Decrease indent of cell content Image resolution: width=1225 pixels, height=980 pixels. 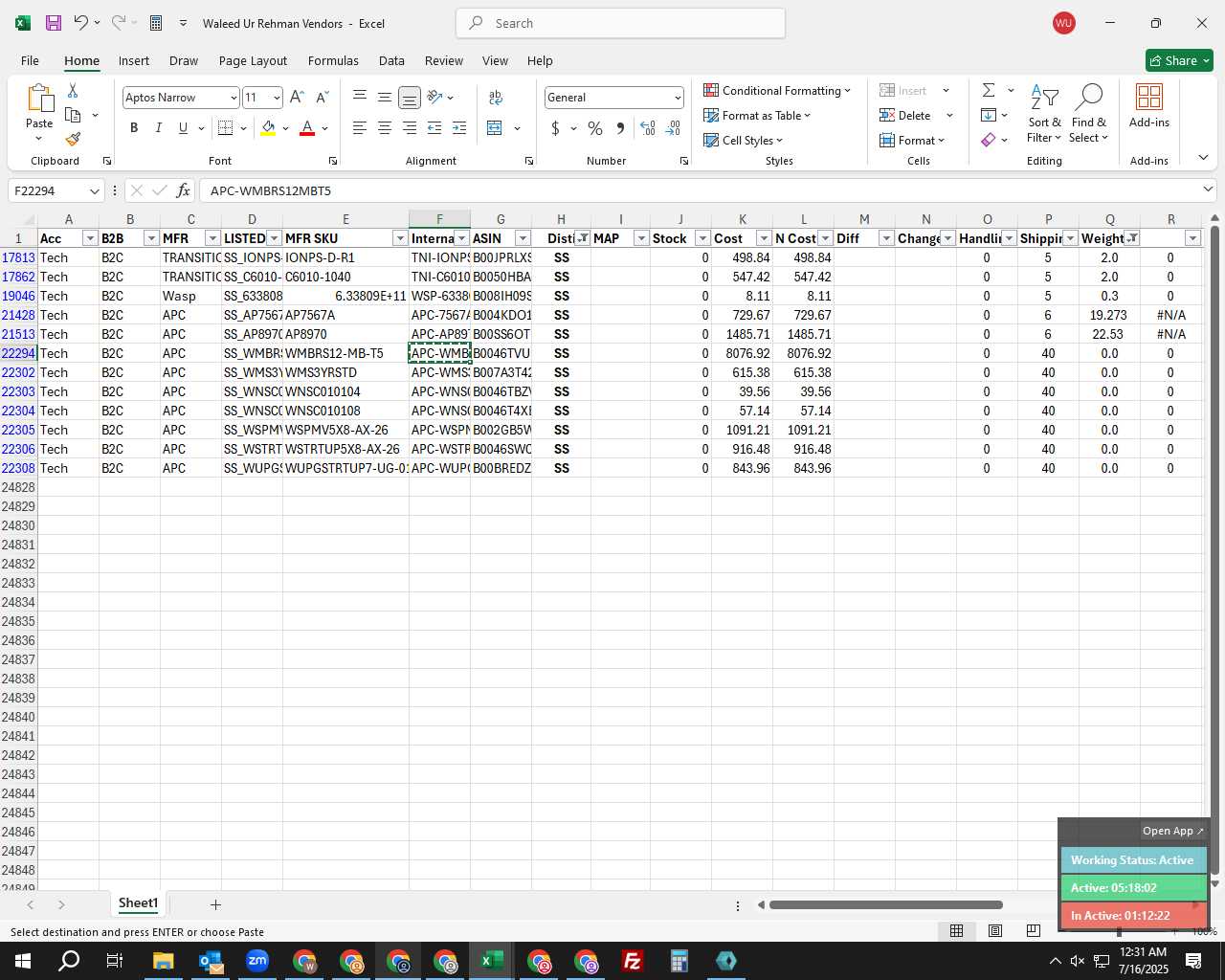[x=434, y=128]
